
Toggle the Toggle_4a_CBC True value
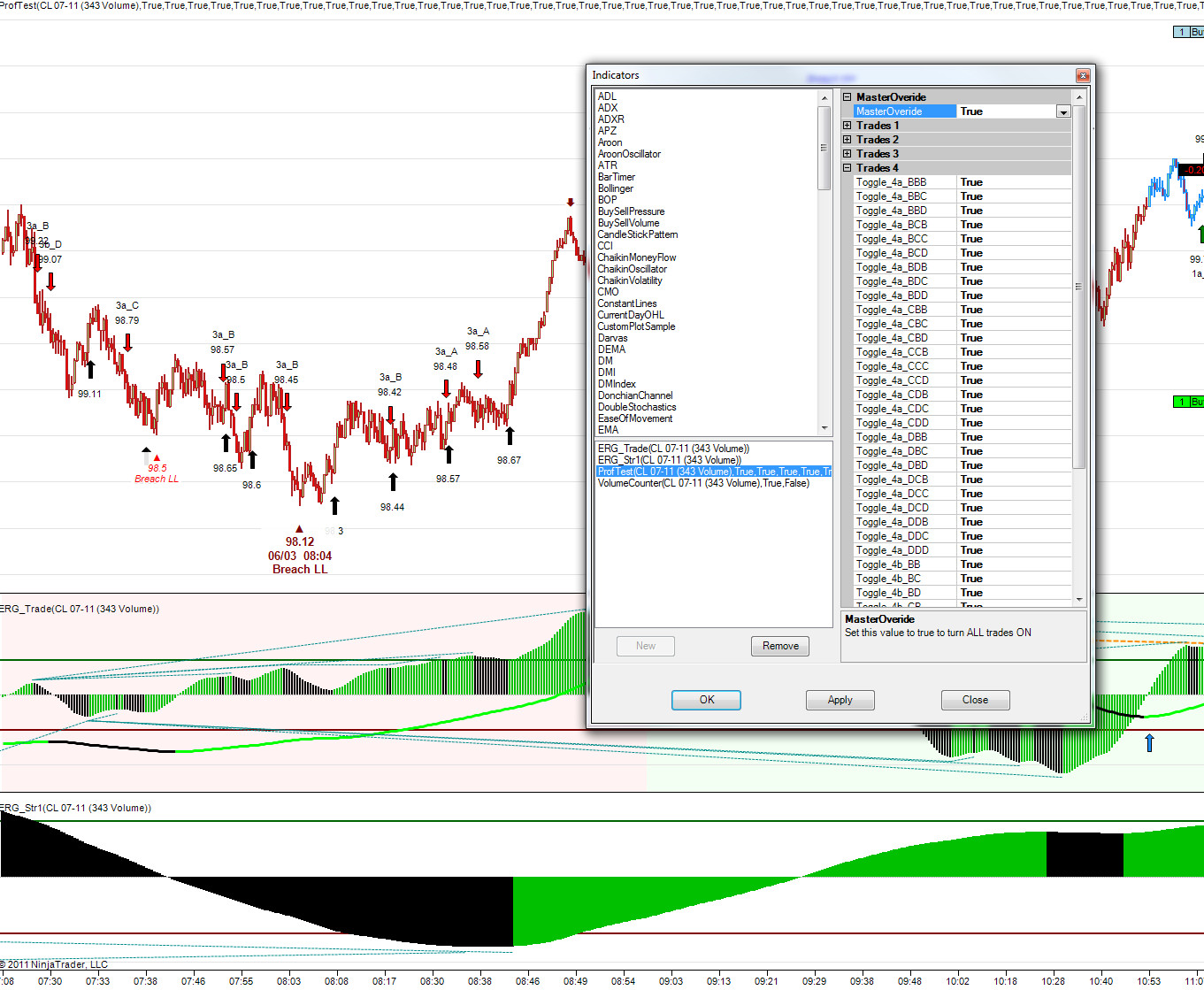1014,324
